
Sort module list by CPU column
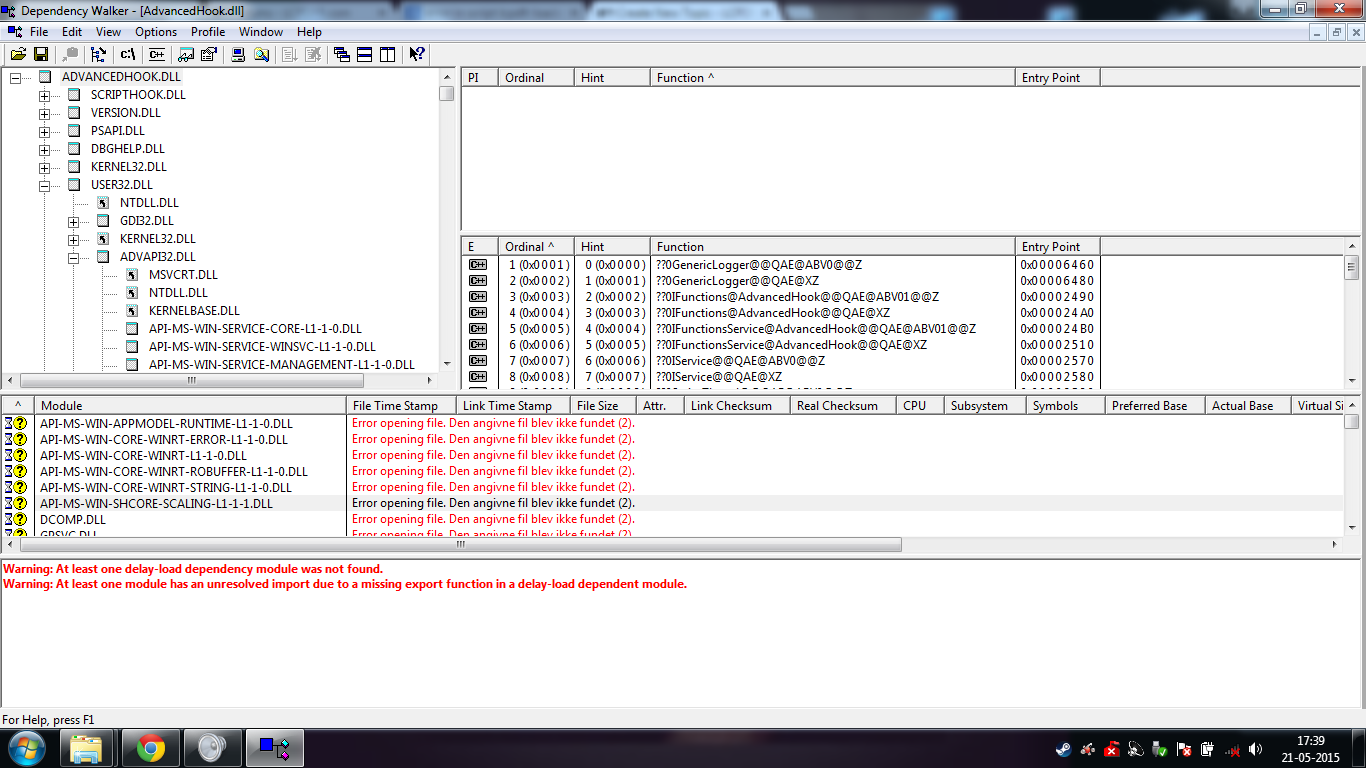920,406
